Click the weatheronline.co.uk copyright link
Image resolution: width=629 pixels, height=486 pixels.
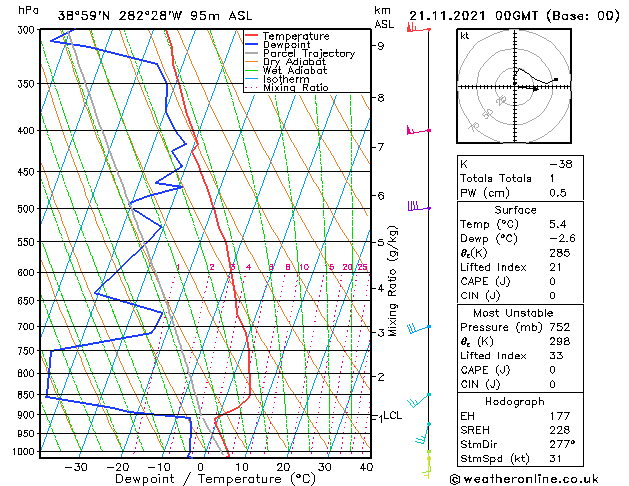524,479
